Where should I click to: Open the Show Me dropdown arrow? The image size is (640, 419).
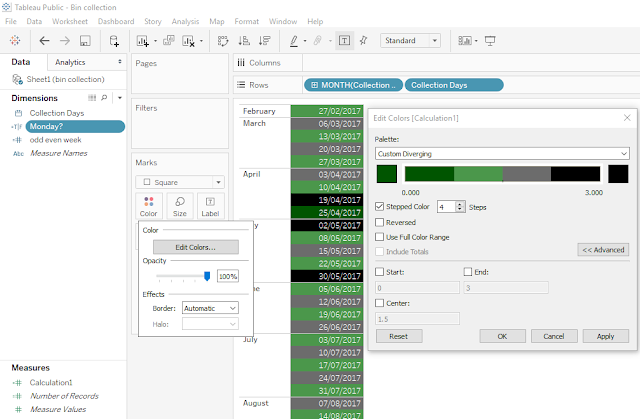tap(476, 41)
